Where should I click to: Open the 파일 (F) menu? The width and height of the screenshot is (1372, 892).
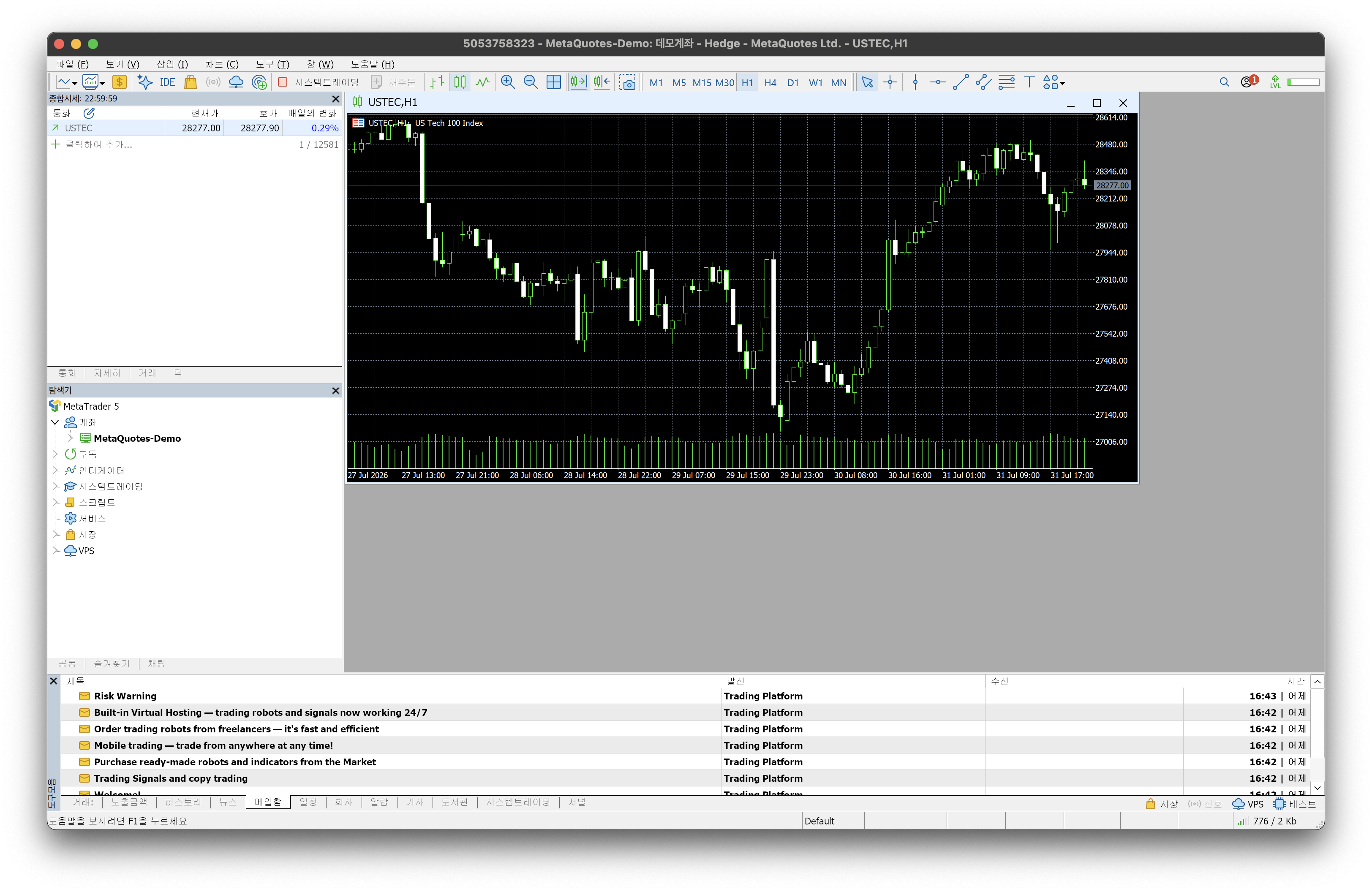72,64
